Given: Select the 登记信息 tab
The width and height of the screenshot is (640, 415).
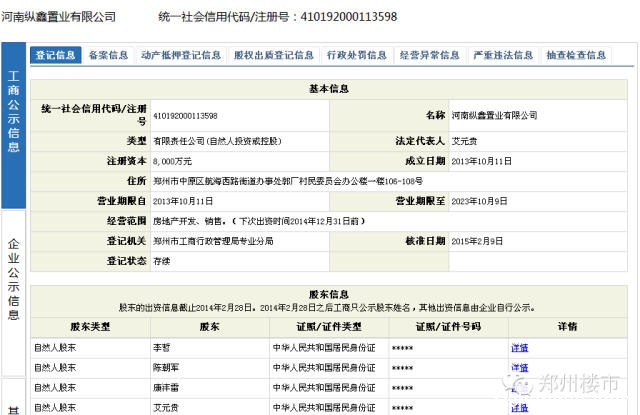Looking at the screenshot, I should coord(56,55).
